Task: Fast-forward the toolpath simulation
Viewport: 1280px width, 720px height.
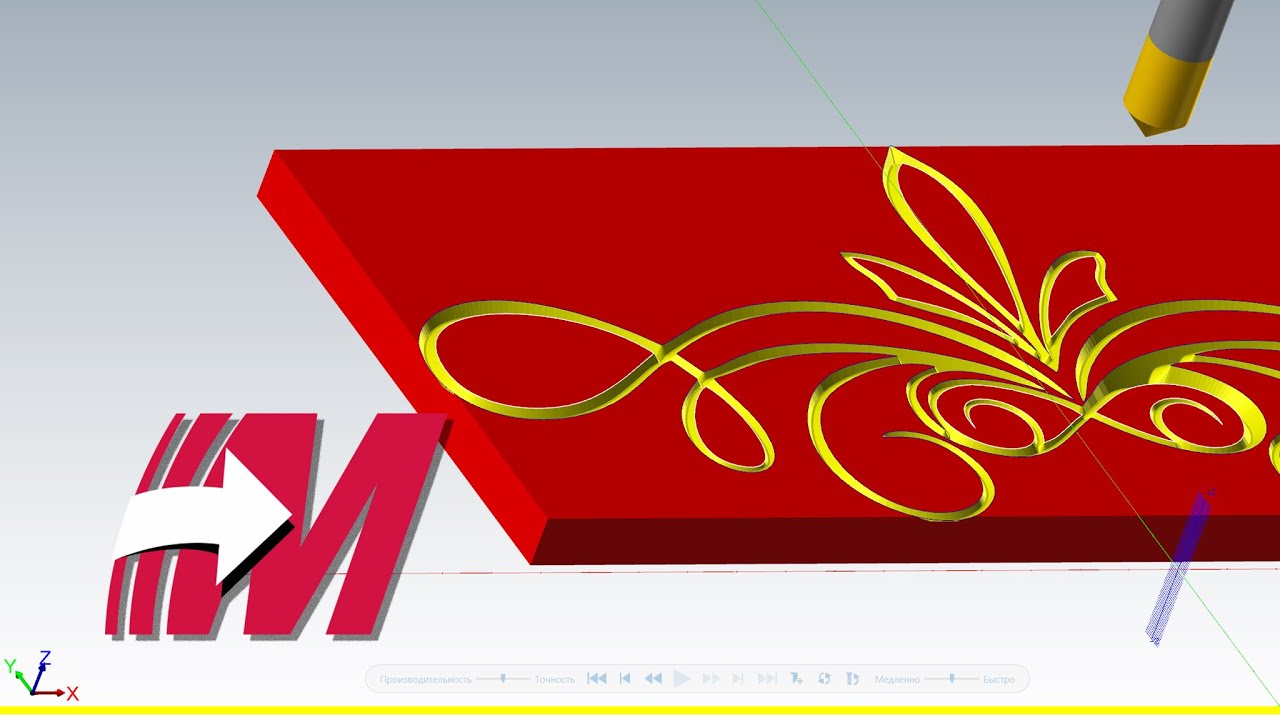Action: point(711,679)
